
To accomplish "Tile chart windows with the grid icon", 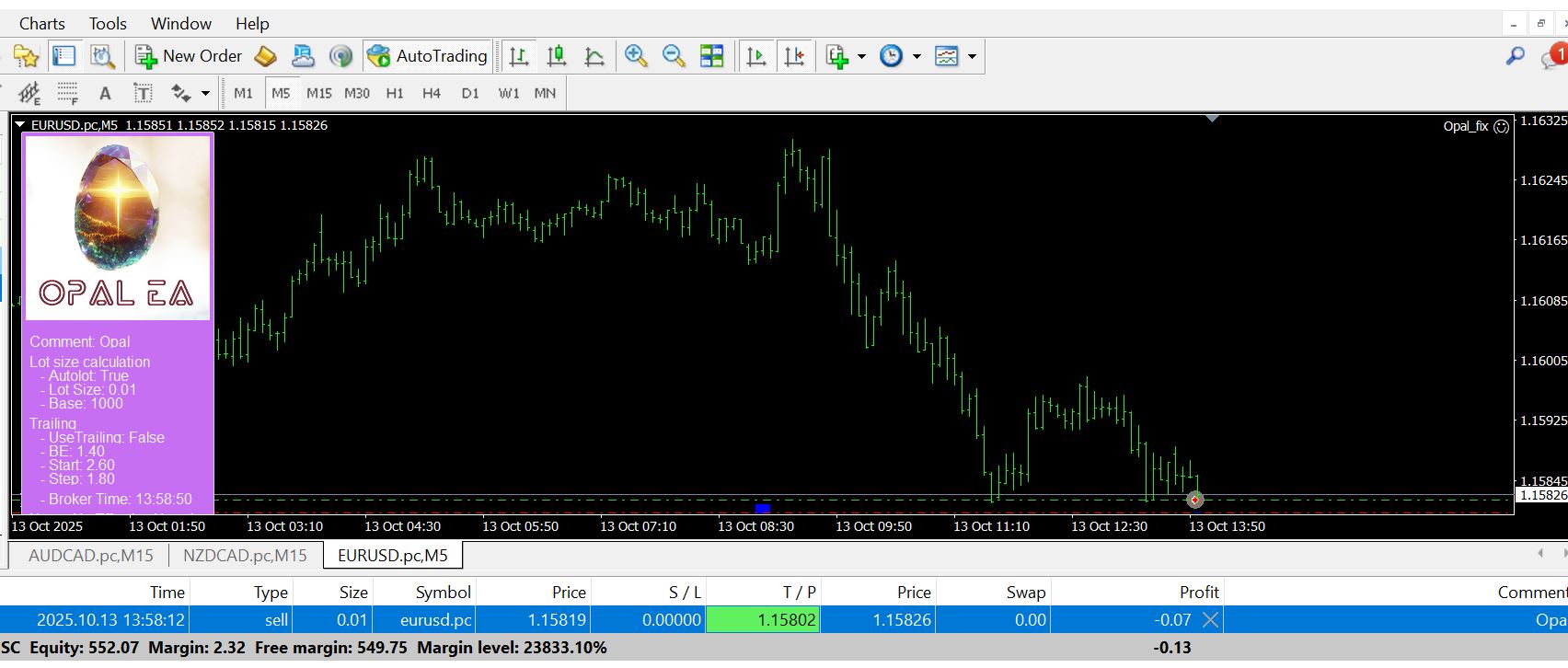I will coord(712,56).
